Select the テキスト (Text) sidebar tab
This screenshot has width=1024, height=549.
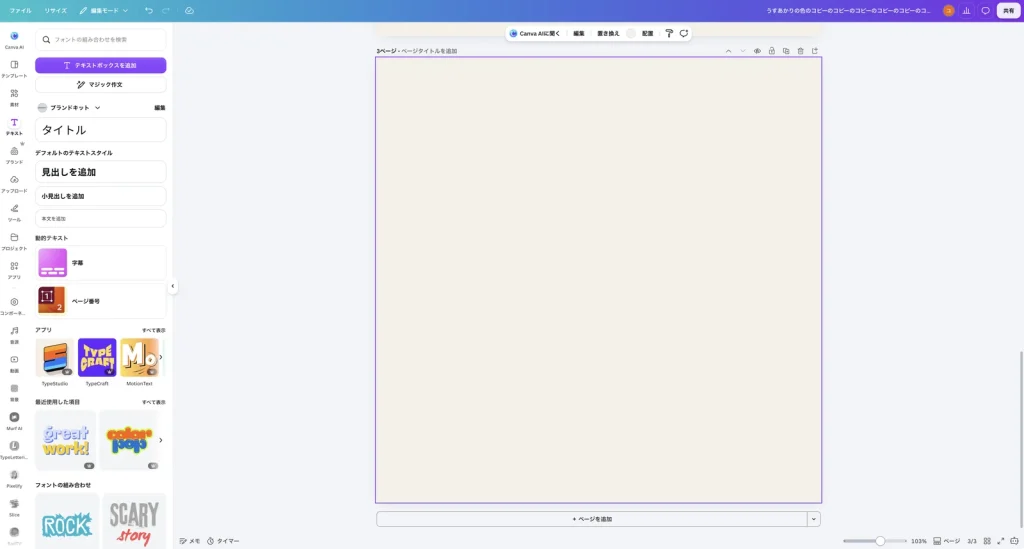14,126
